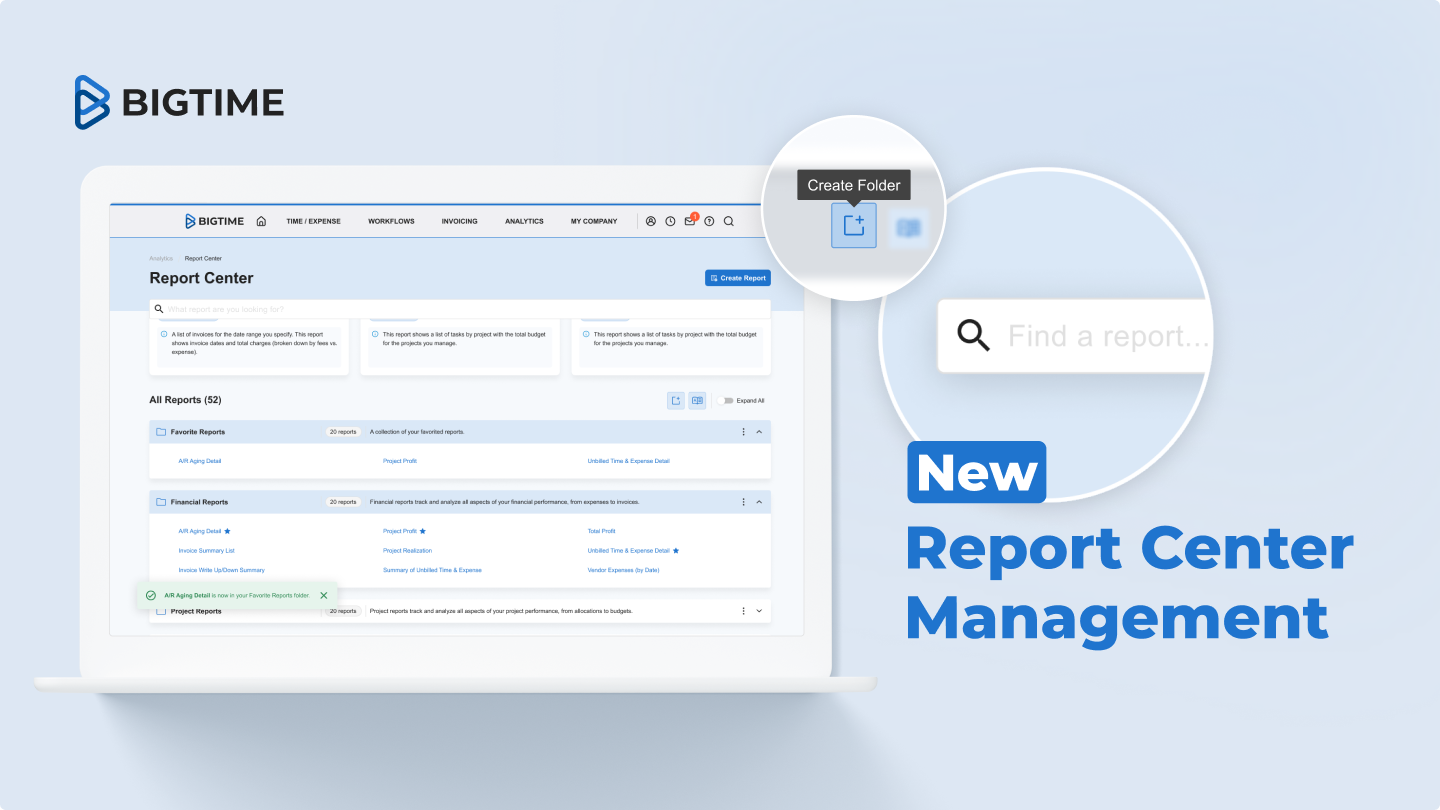Collapse the Financial Reports folder chevron
The height and width of the screenshot is (810, 1440).
click(759, 502)
